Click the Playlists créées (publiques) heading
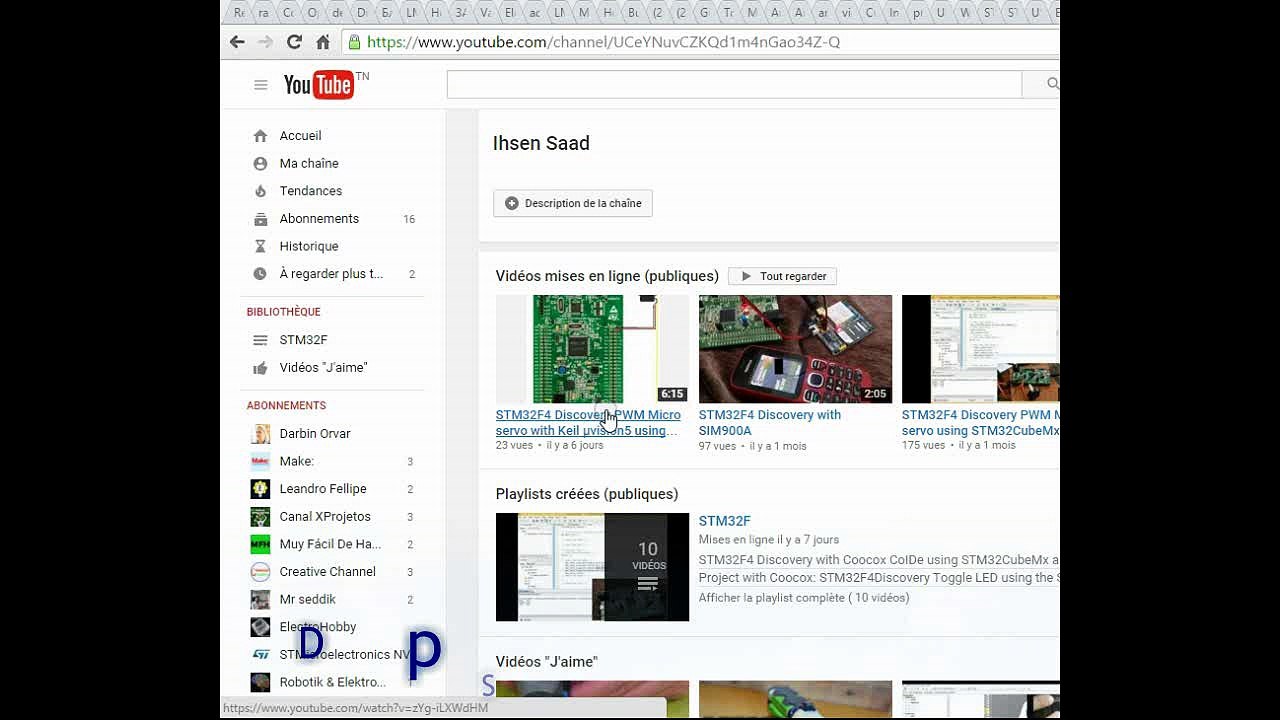 [x=587, y=494]
